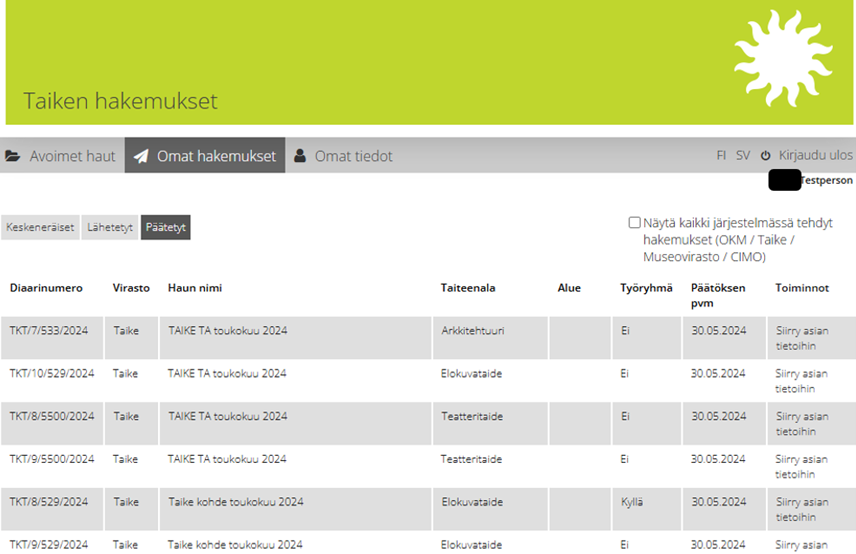Click the person icon beside Omat tiedot
This screenshot has width=856, height=554.
[x=300, y=157]
